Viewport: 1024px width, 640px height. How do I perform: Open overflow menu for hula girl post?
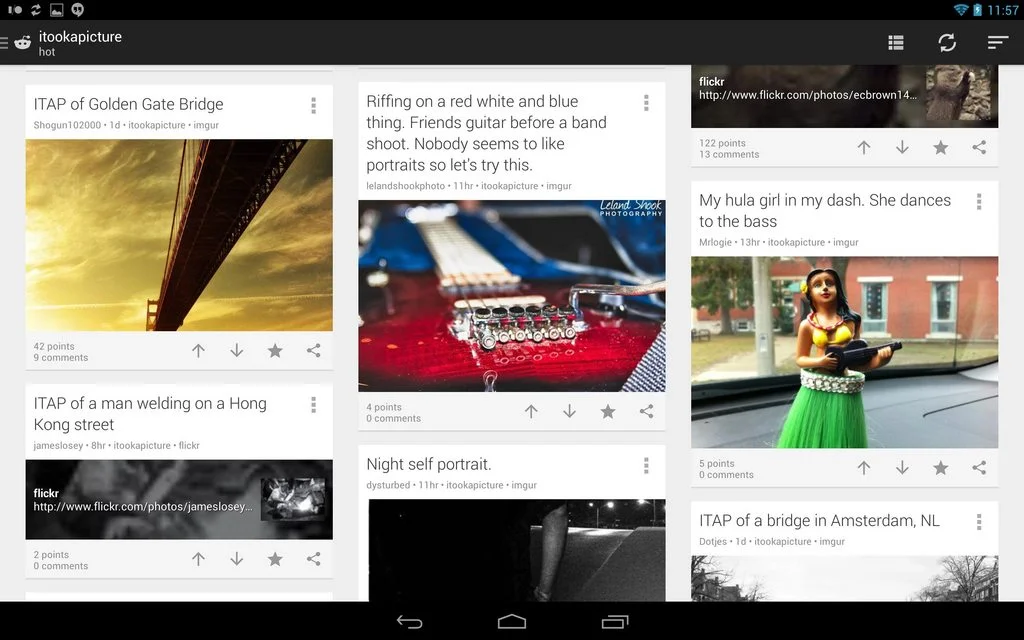click(x=979, y=201)
